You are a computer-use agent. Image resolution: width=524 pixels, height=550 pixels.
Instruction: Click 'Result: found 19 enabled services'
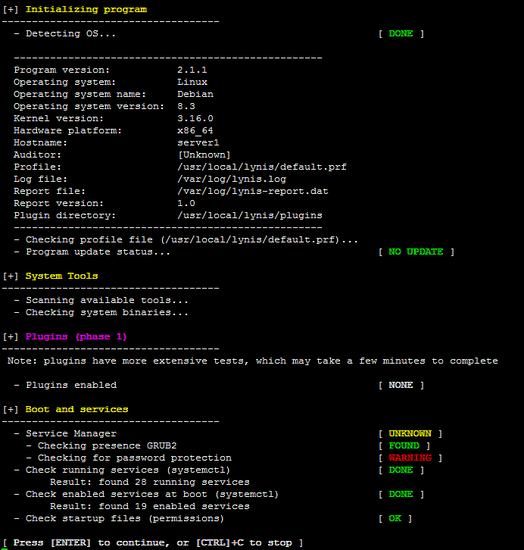(150, 506)
